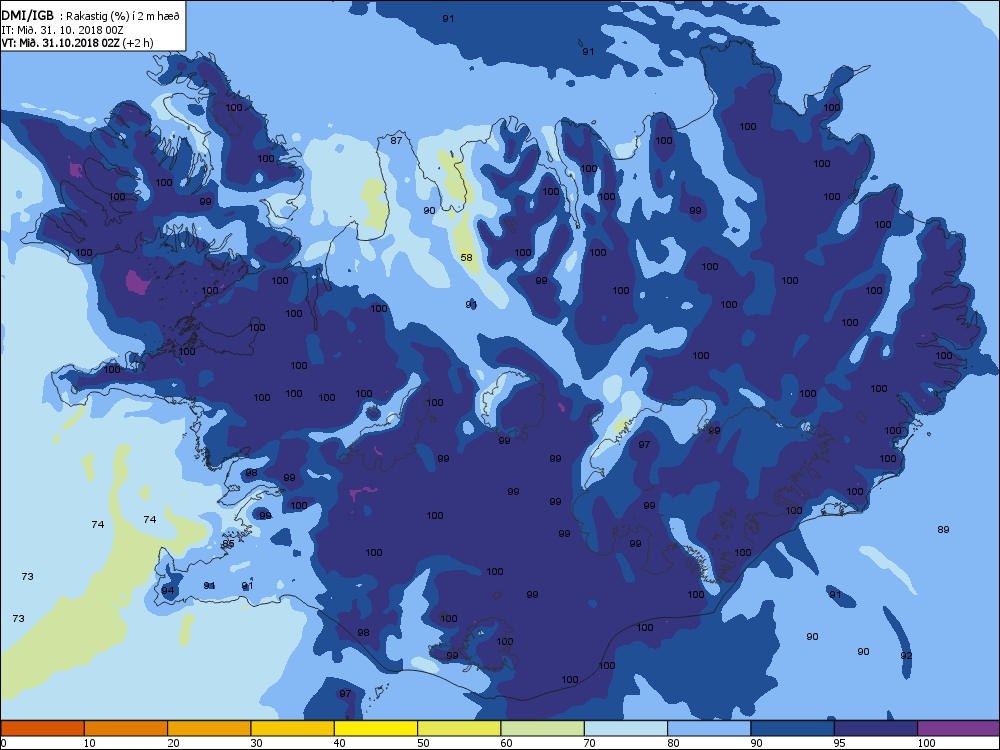Image resolution: width=1000 pixels, height=750 pixels.
Task: Select the 'Rakastig (%) í 2 m hæð' label
Action: [x=122, y=17]
